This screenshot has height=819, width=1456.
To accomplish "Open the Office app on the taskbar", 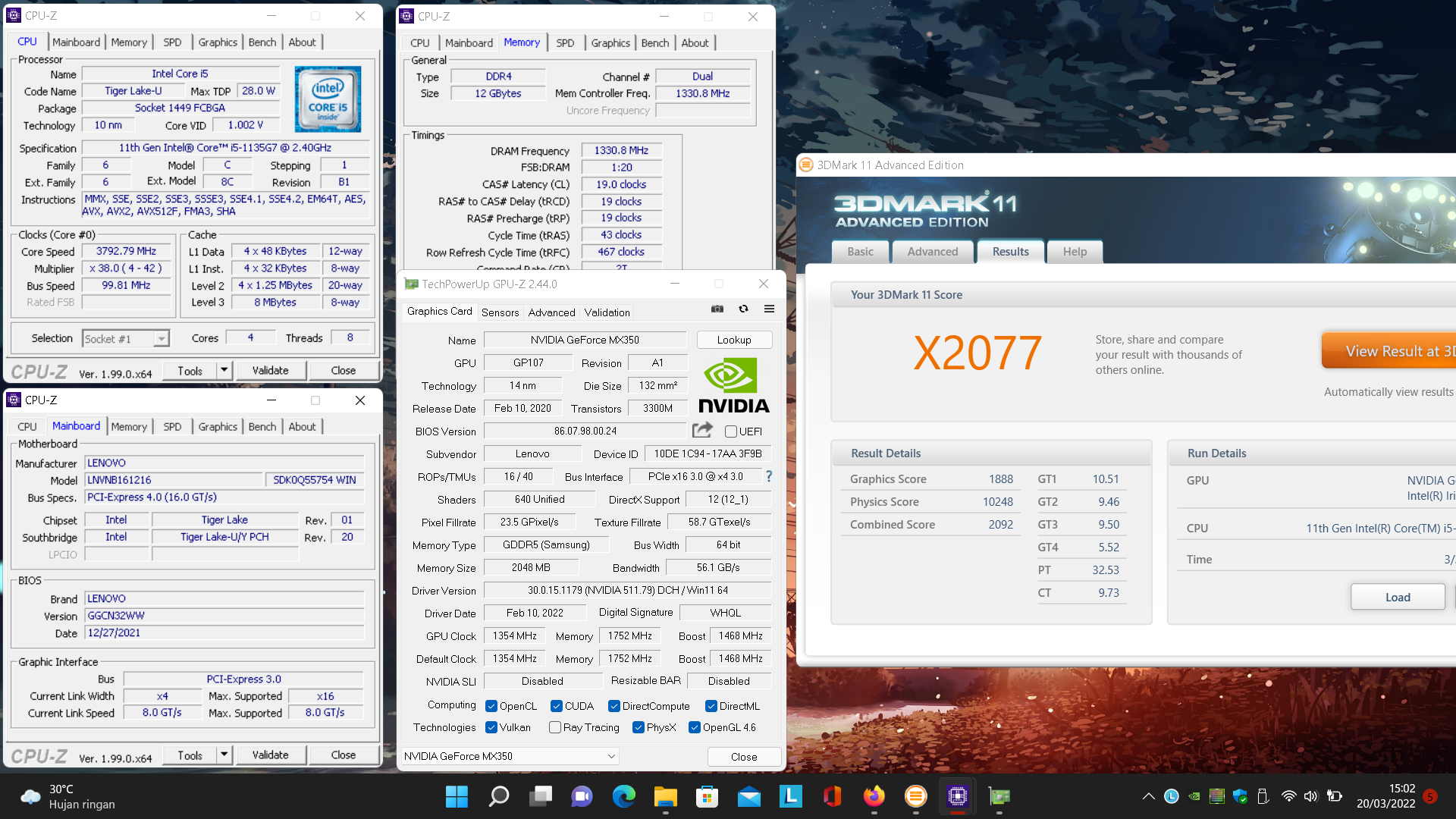I will [833, 796].
